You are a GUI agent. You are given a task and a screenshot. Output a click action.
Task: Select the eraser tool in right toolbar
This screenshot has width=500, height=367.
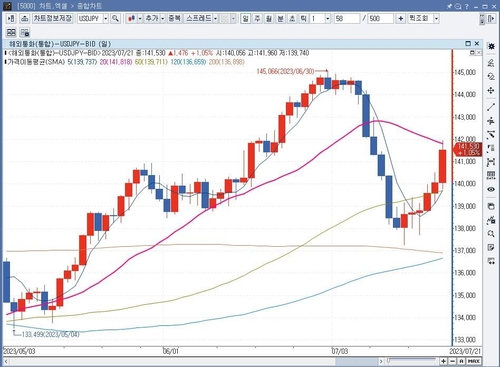tap(491, 62)
